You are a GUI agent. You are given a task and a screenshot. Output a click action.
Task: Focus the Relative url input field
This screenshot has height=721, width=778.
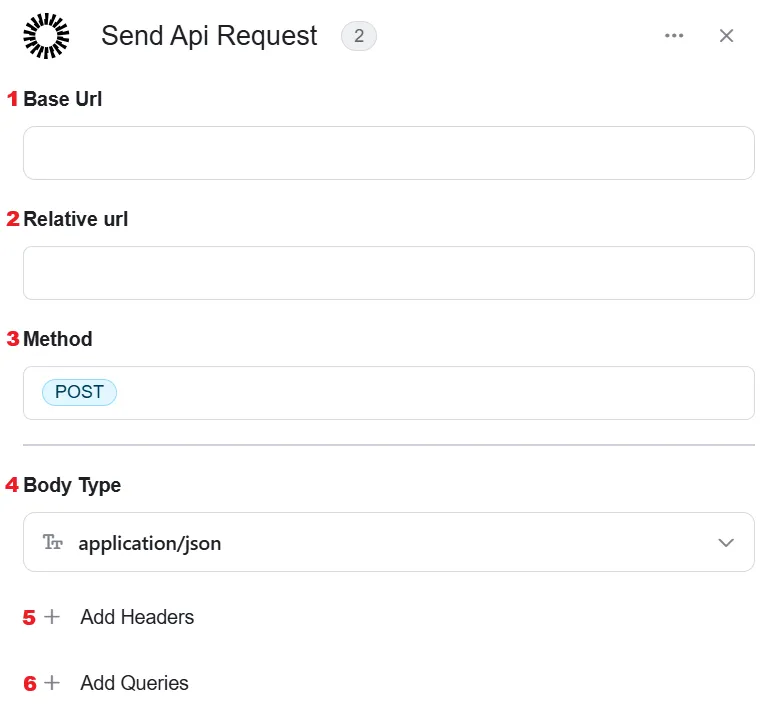point(389,273)
